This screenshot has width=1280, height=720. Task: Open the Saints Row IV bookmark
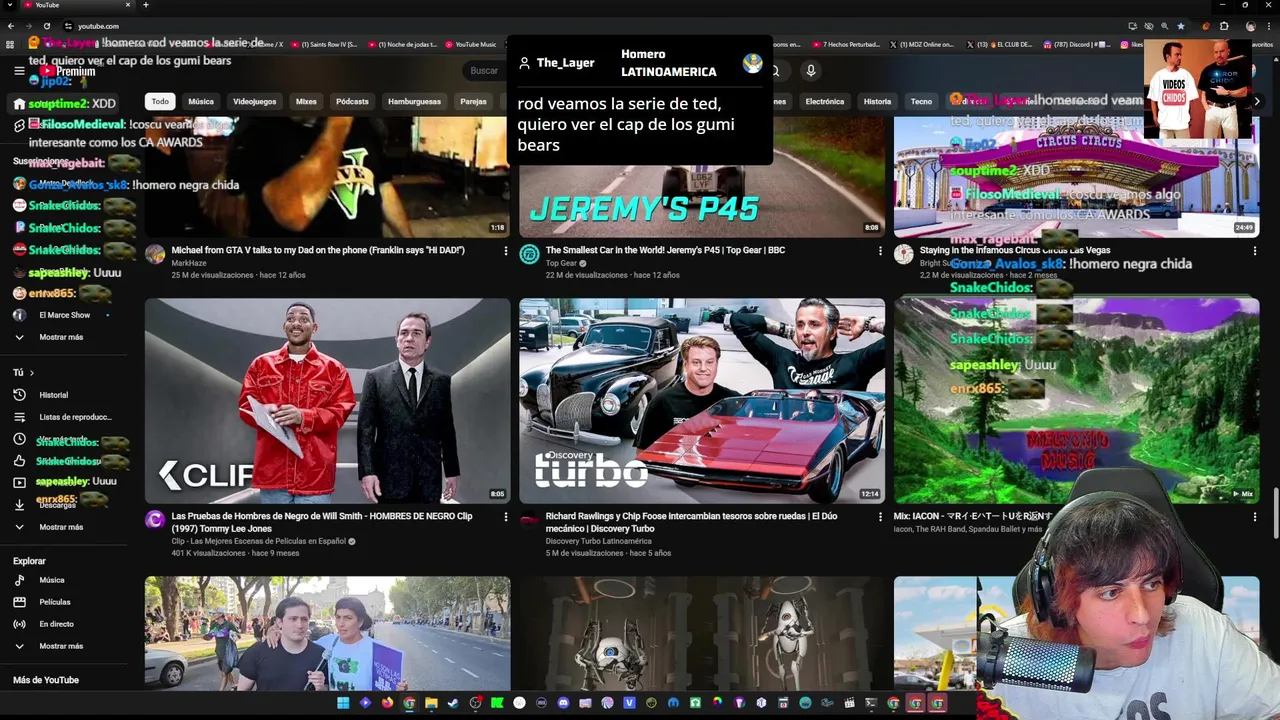click(325, 44)
